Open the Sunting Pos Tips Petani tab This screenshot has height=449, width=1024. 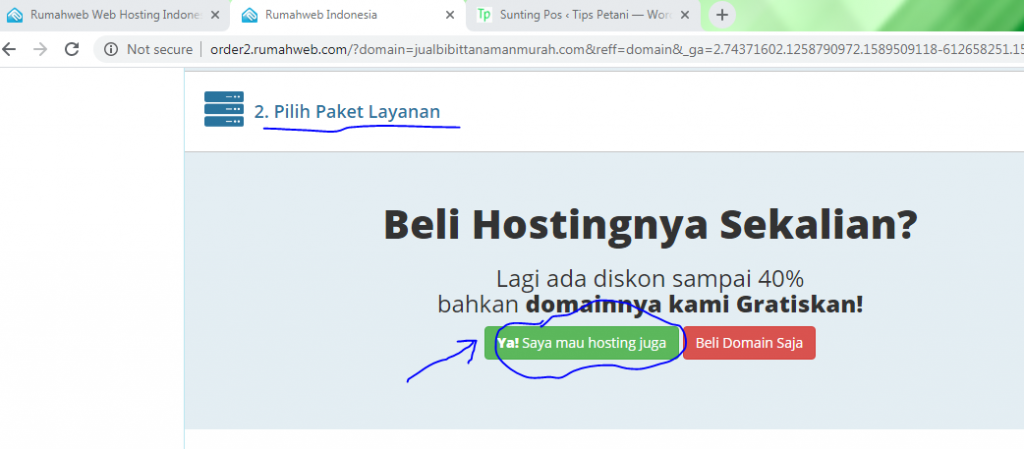pos(583,15)
